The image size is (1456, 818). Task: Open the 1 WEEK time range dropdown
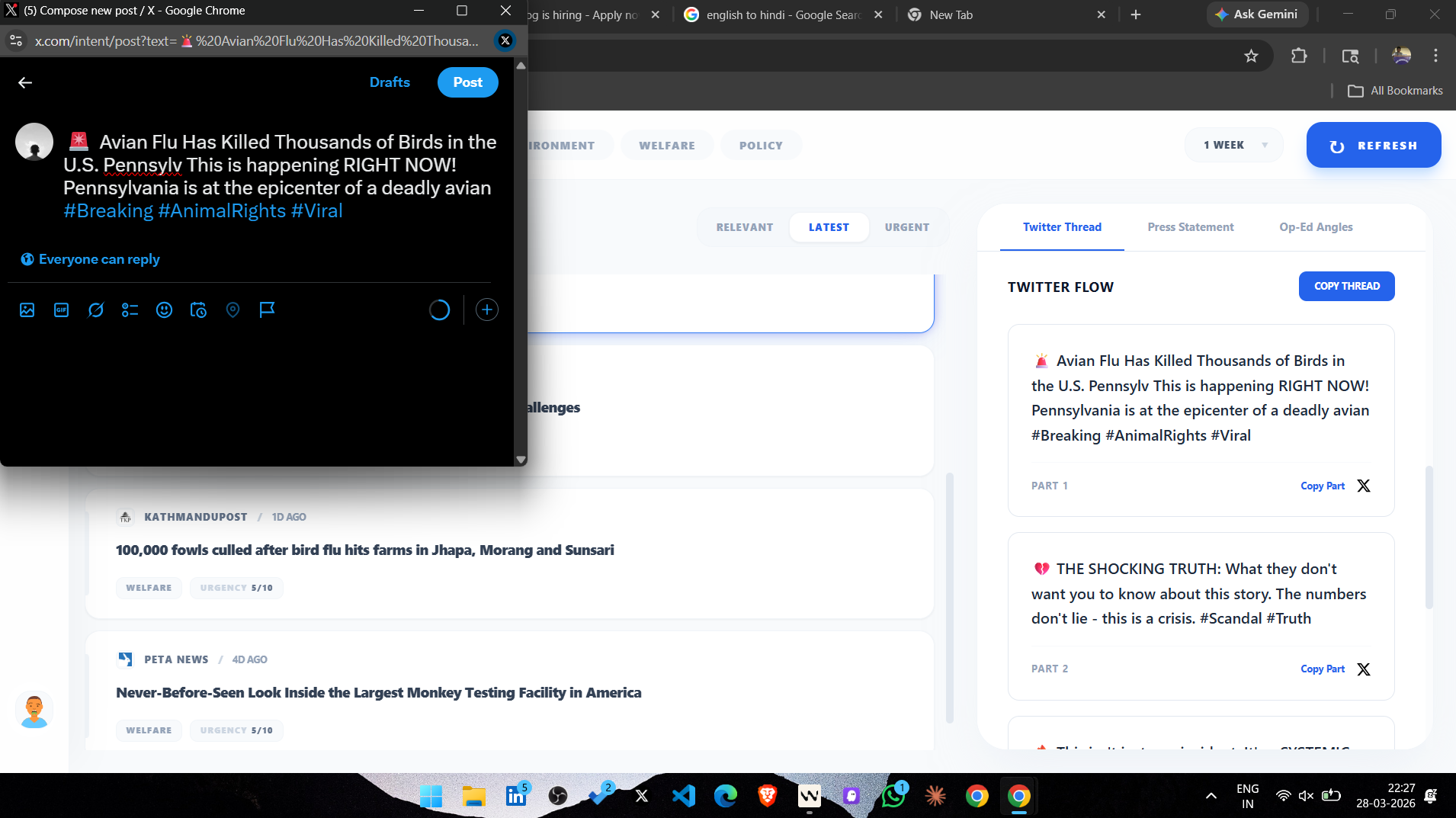1233,144
